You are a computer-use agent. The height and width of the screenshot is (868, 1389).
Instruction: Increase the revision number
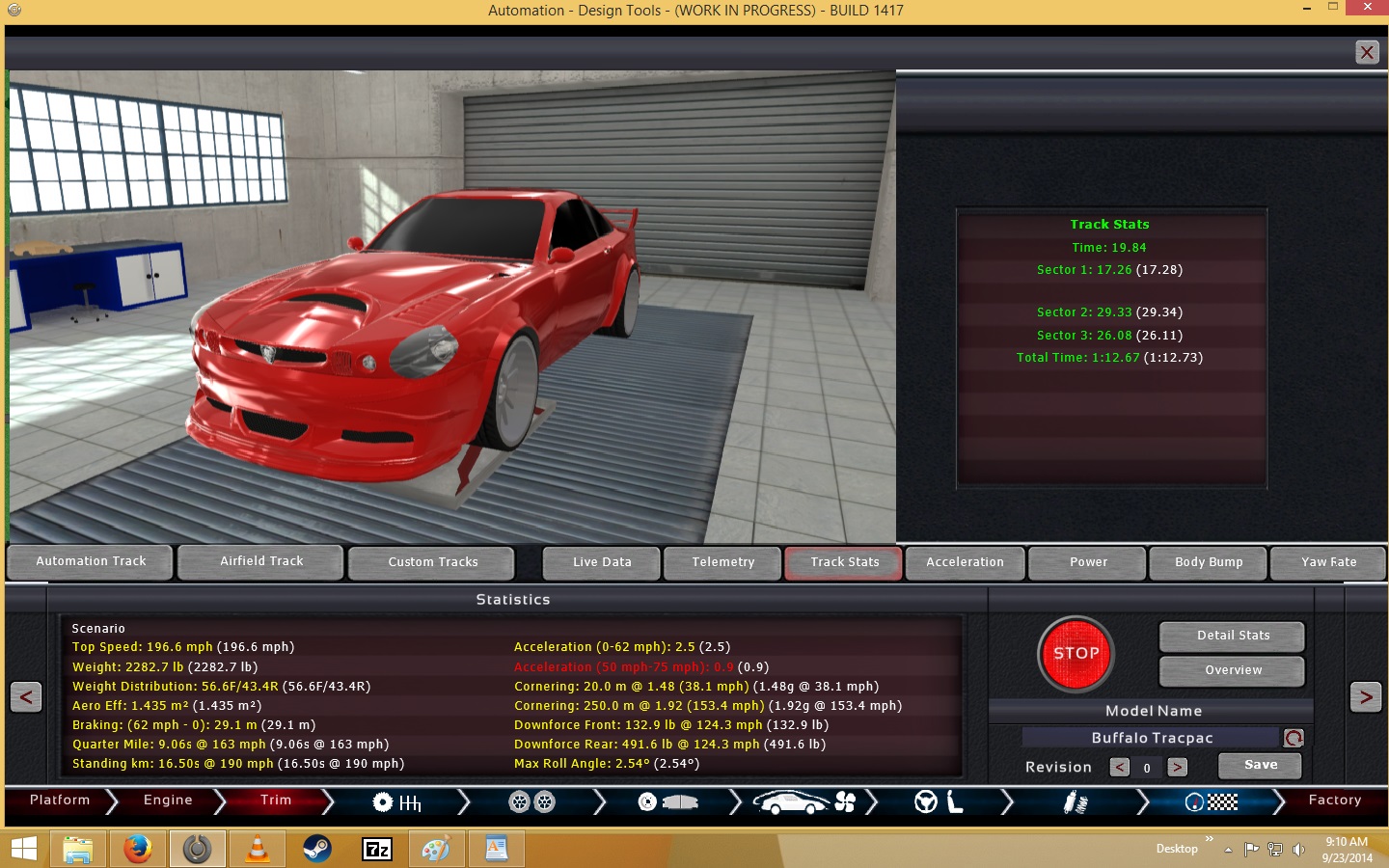tap(1177, 768)
